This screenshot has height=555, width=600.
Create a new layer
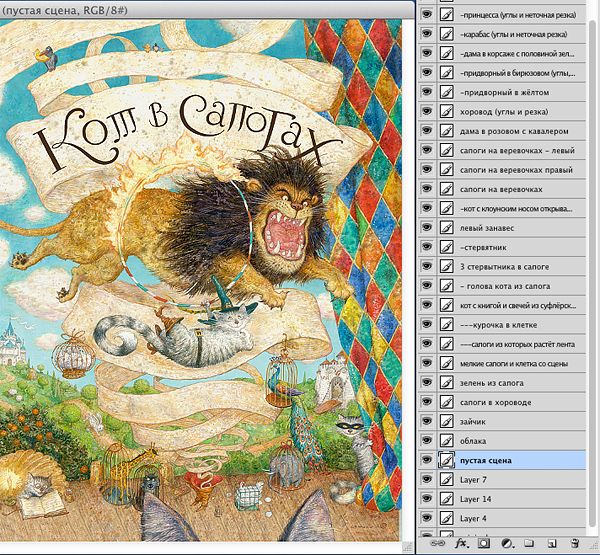(551, 544)
